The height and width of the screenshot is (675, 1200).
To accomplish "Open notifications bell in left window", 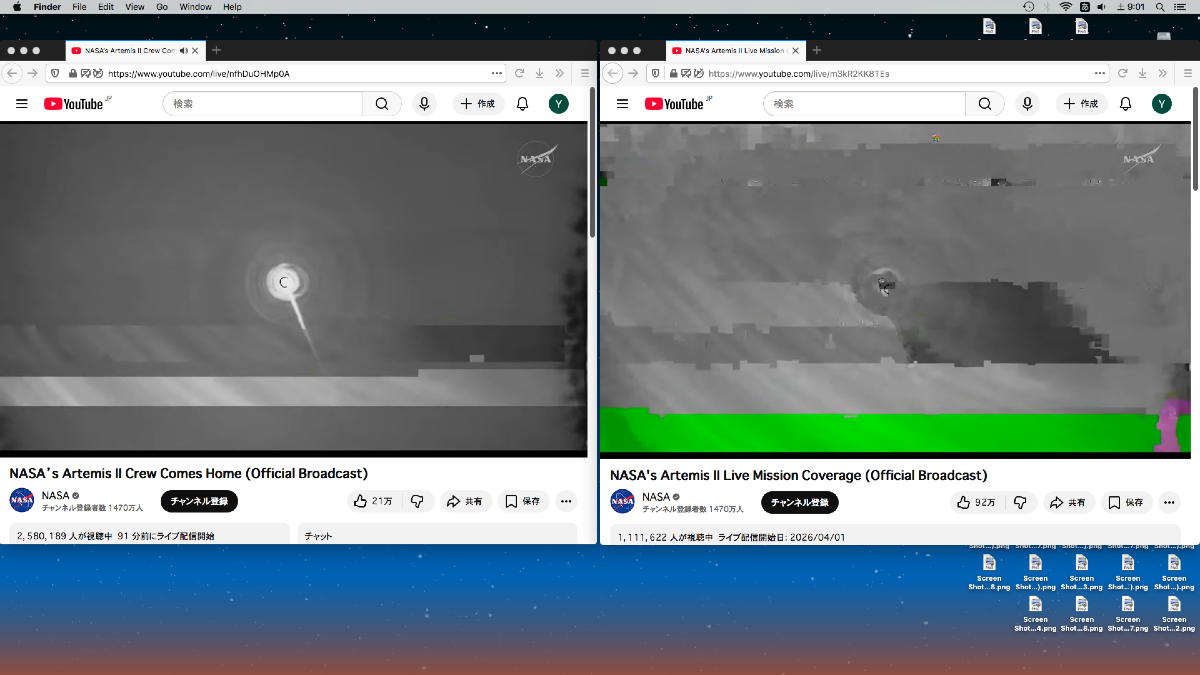I will [522, 104].
